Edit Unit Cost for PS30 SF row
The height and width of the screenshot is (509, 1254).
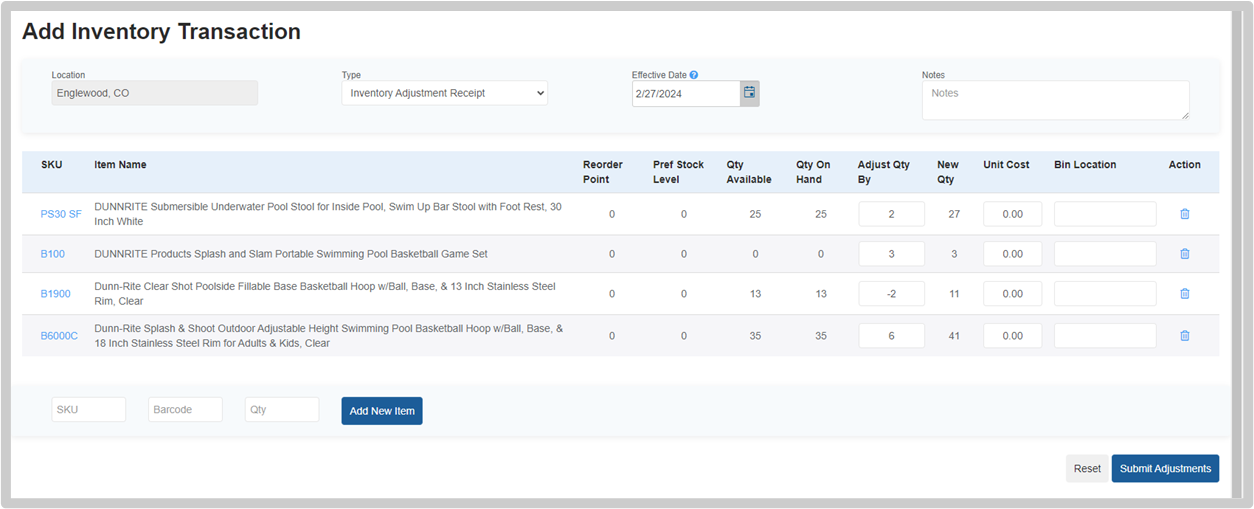1013,214
